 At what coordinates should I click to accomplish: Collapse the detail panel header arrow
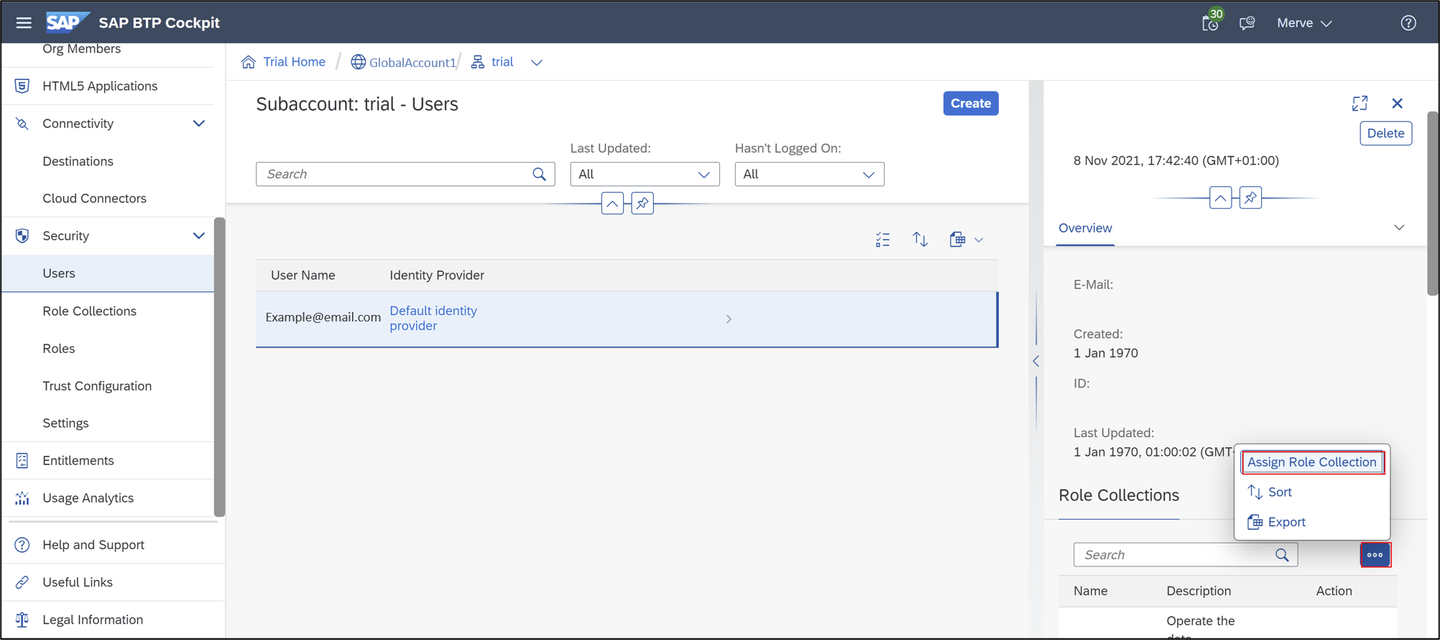pos(1220,198)
